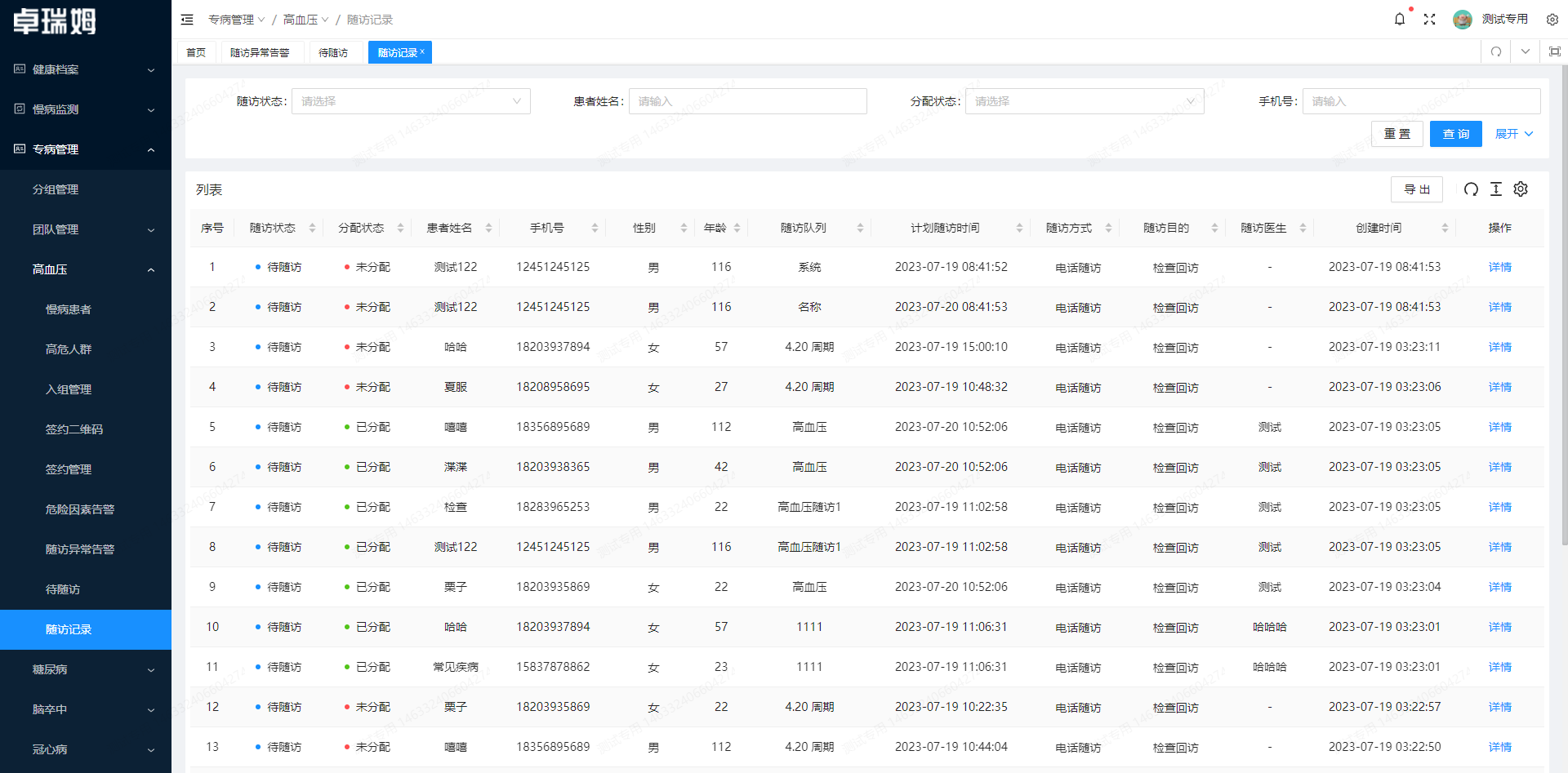Open settings gear in top header
The height and width of the screenshot is (773, 1568).
pos(1552,20)
